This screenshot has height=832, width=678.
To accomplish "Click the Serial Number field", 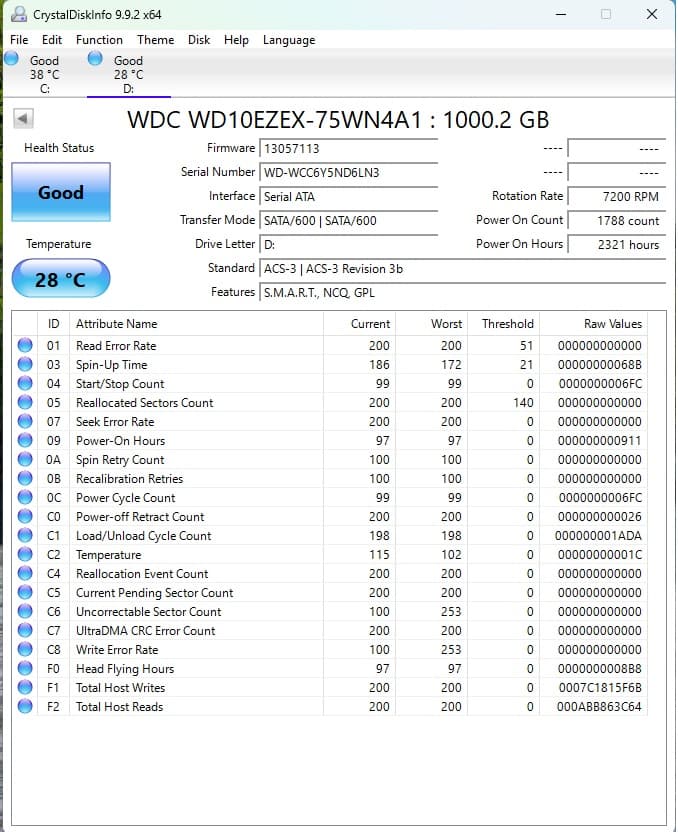I will (349, 172).
